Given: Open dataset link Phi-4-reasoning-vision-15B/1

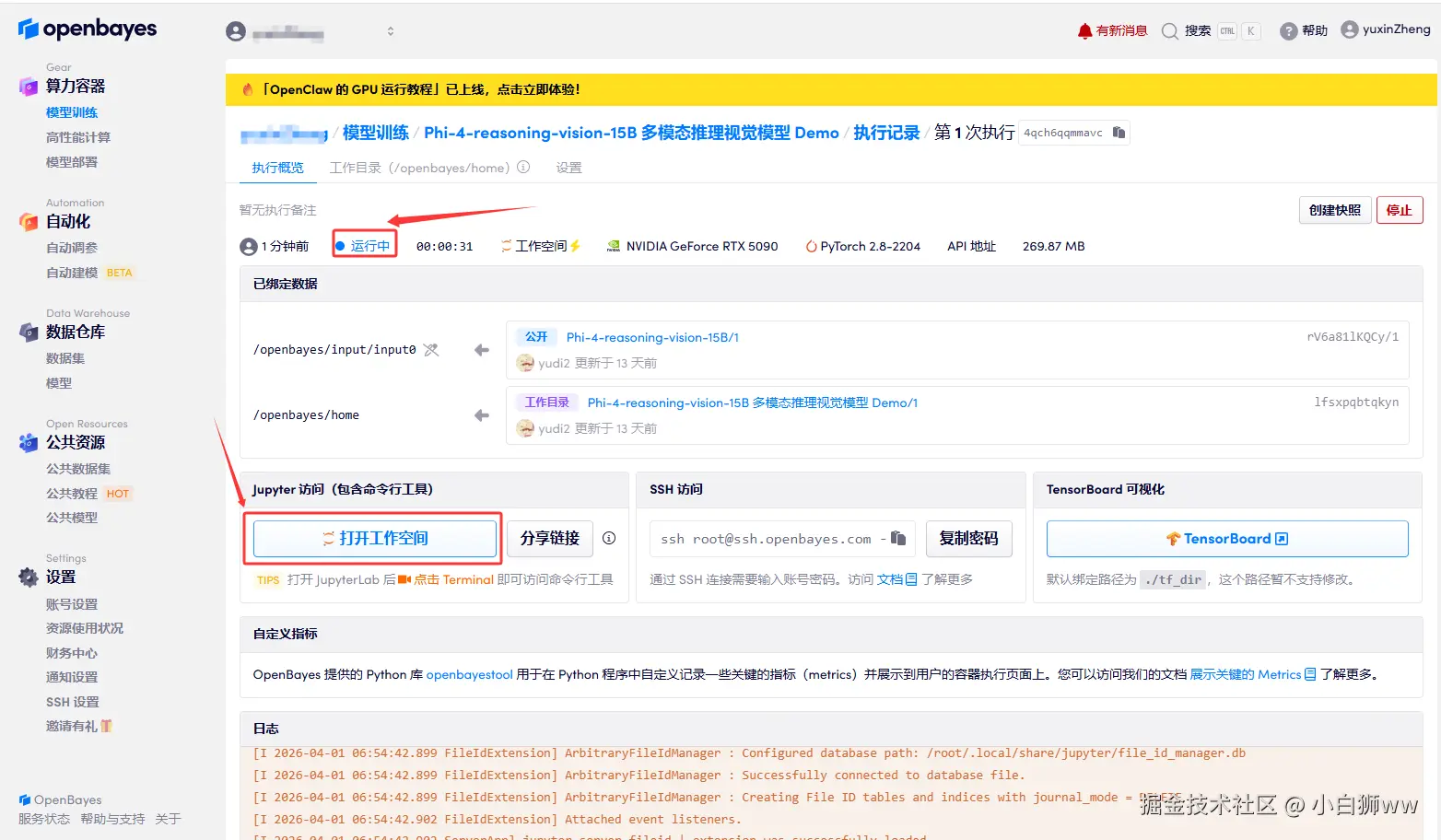Looking at the screenshot, I should 652,337.
